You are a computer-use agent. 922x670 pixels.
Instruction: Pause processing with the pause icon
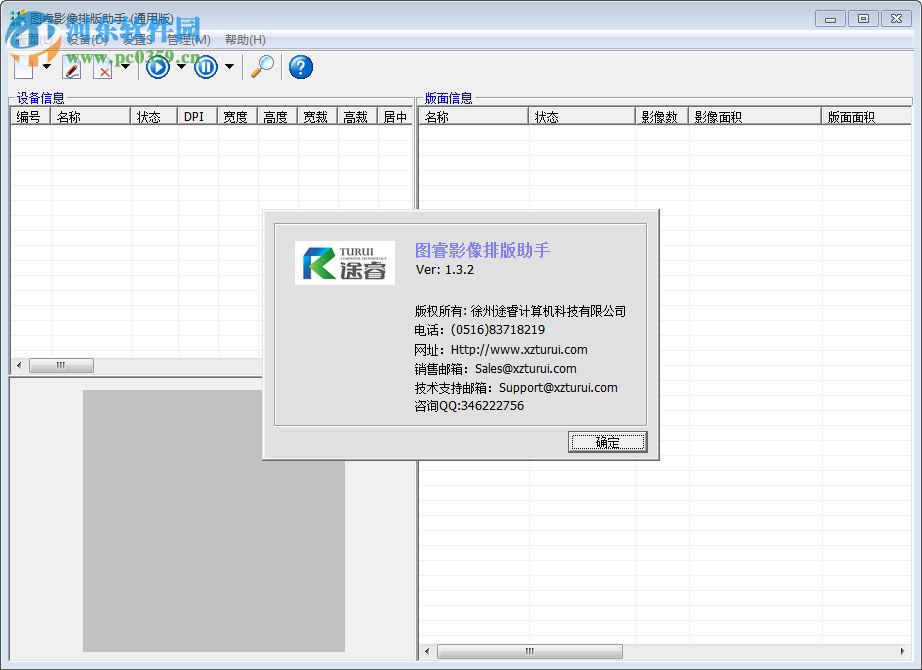pyautogui.click(x=208, y=67)
